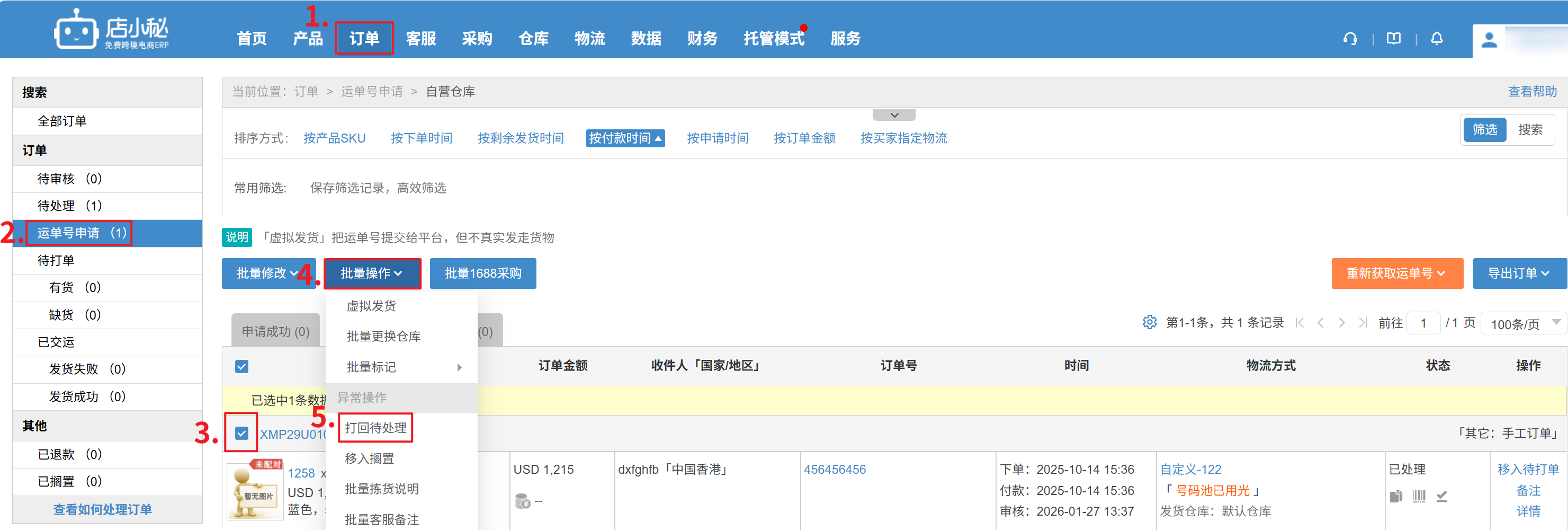Viewport: 1568px width, 530px height.
Task: Click the barcode icon in status column
Action: click(1418, 497)
